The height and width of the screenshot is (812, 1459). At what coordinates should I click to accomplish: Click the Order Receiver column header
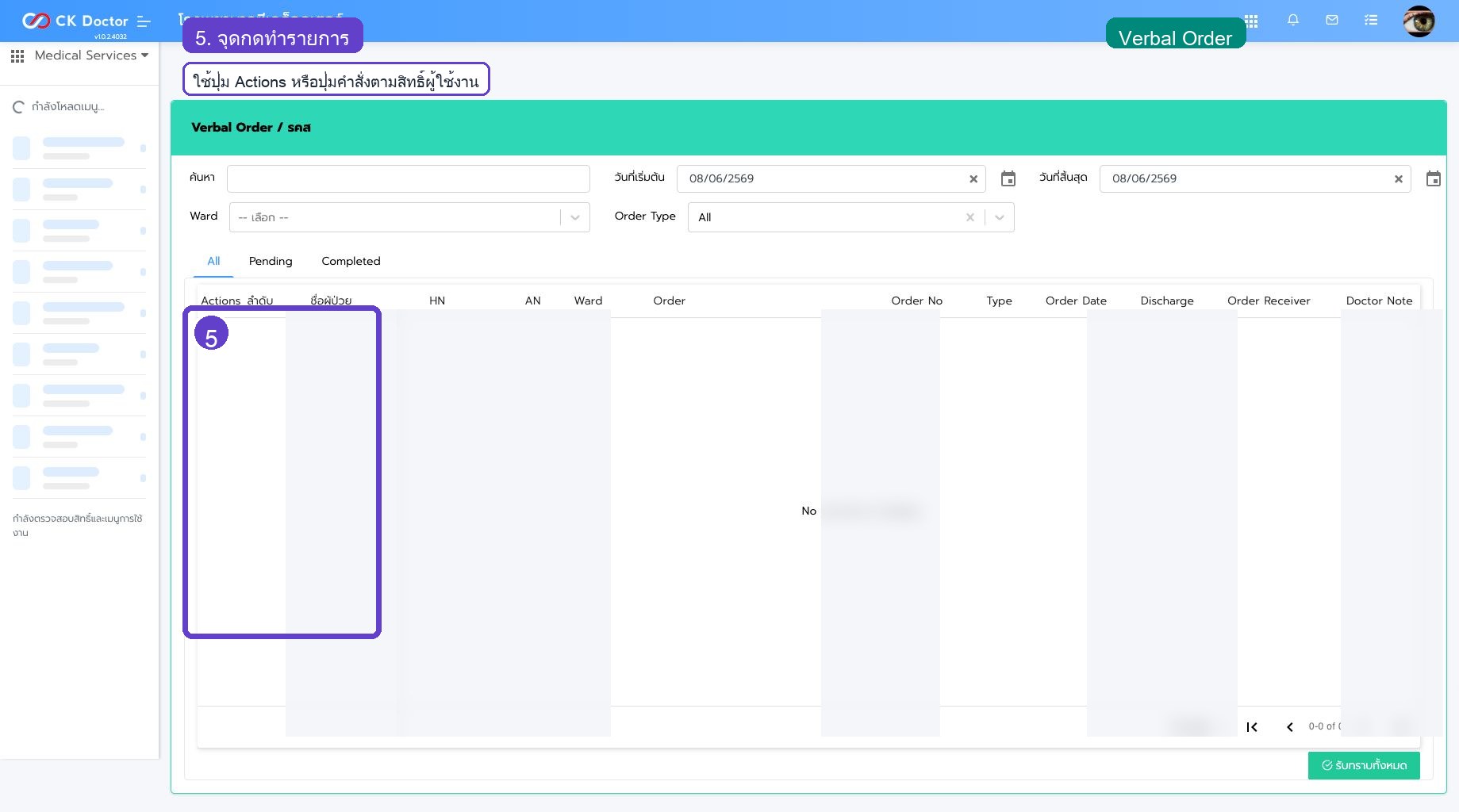click(x=1269, y=301)
